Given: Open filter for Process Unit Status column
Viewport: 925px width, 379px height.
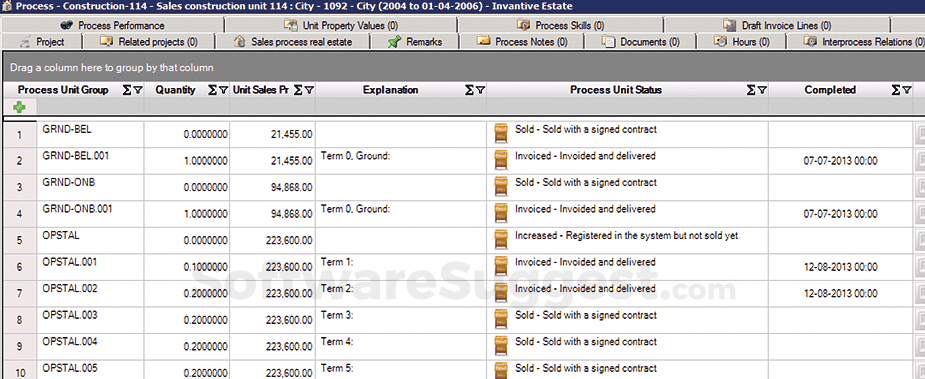Looking at the screenshot, I should (x=762, y=90).
